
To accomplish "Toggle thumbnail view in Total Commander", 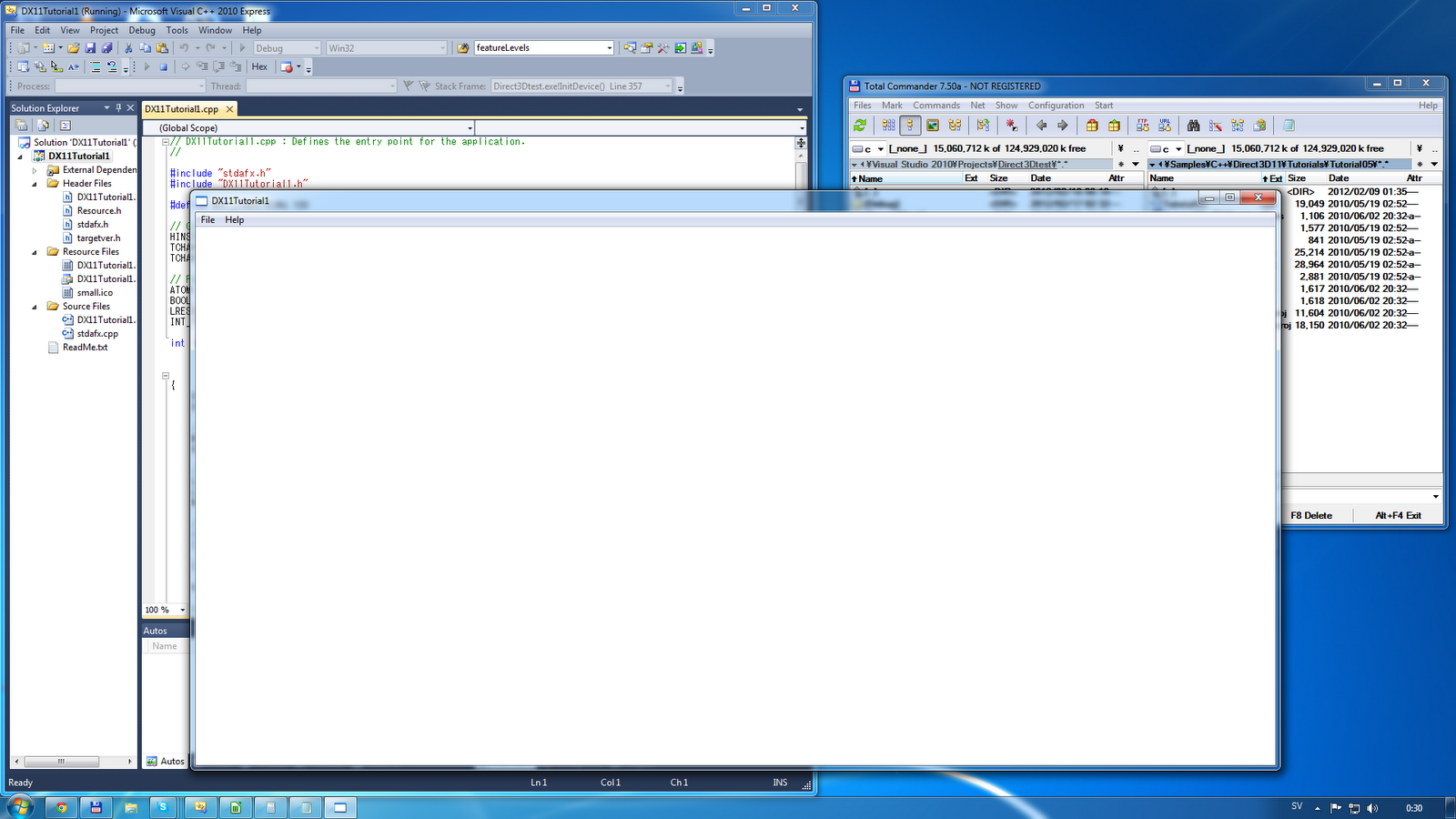I will click(932, 126).
